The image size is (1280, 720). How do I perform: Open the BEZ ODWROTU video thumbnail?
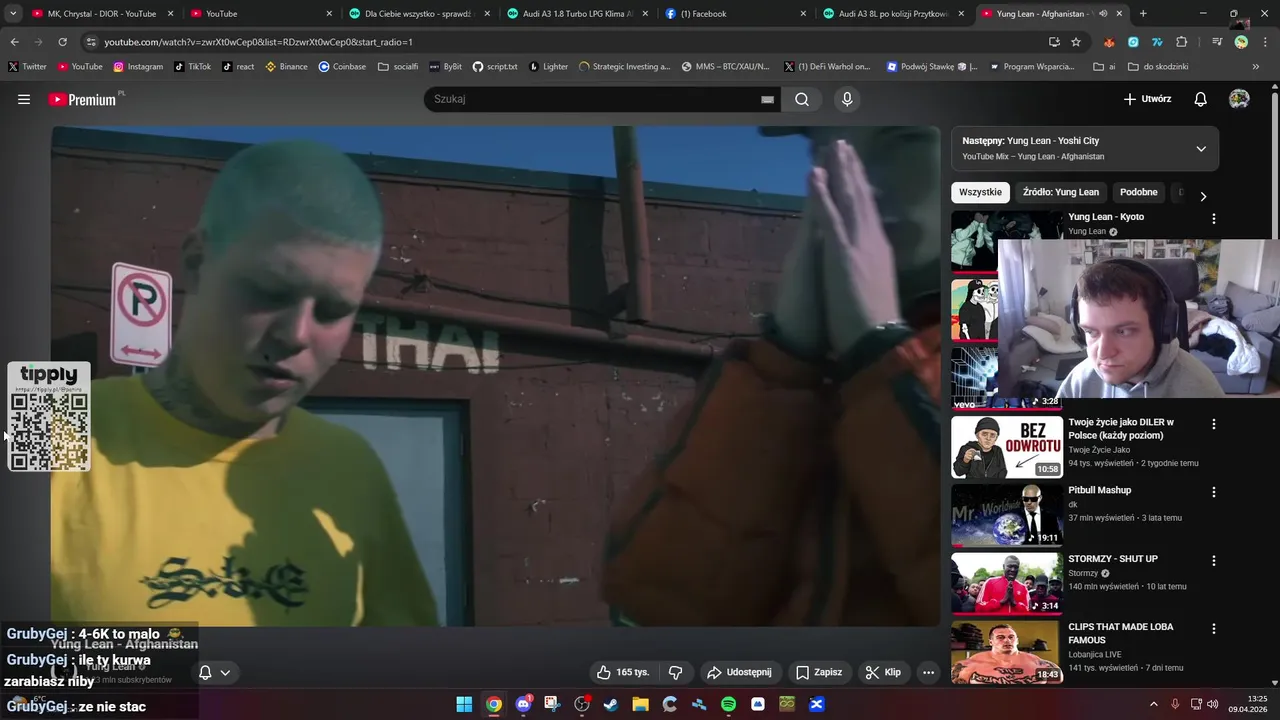[x=1007, y=447]
